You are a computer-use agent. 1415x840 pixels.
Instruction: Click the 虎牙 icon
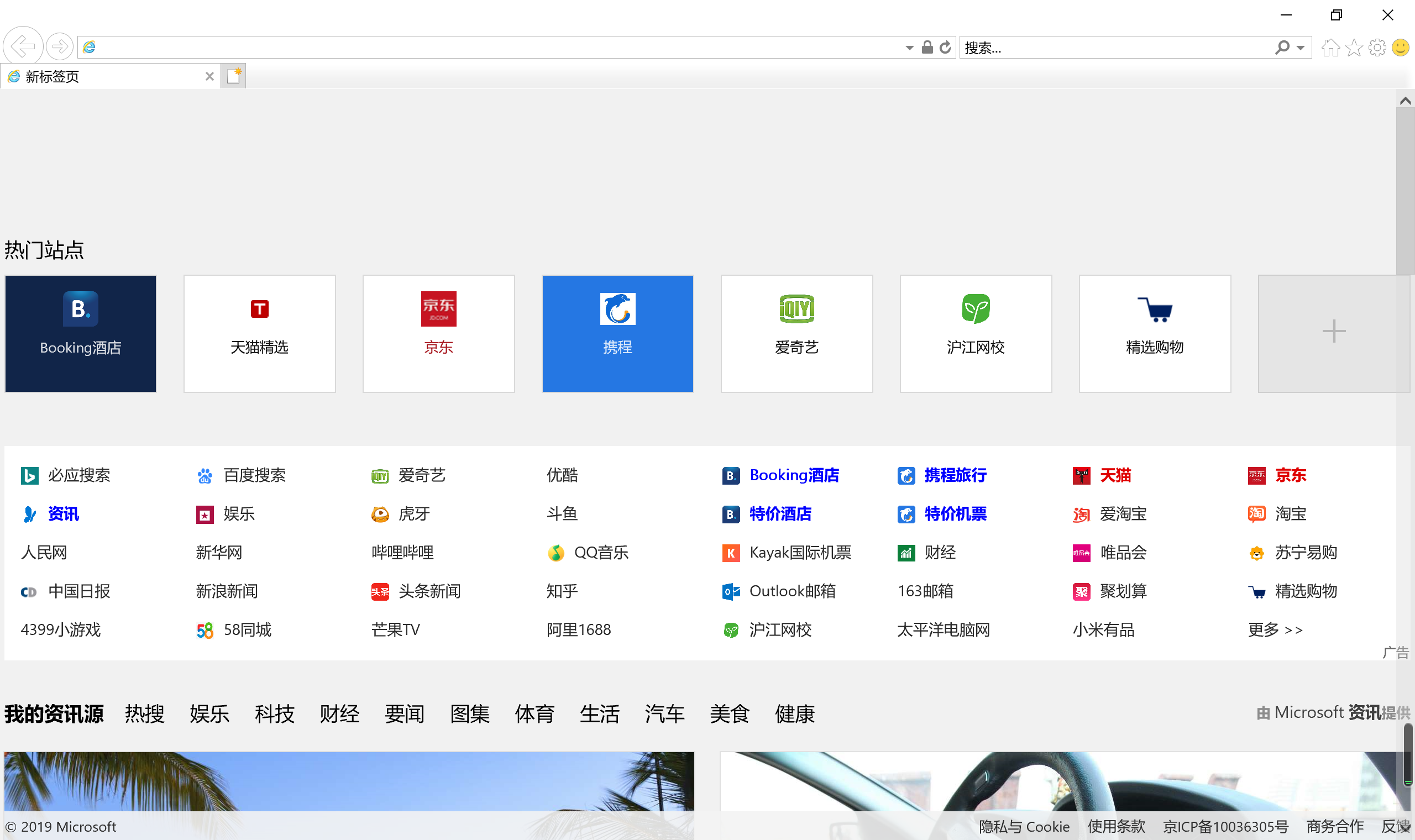click(380, 514)
